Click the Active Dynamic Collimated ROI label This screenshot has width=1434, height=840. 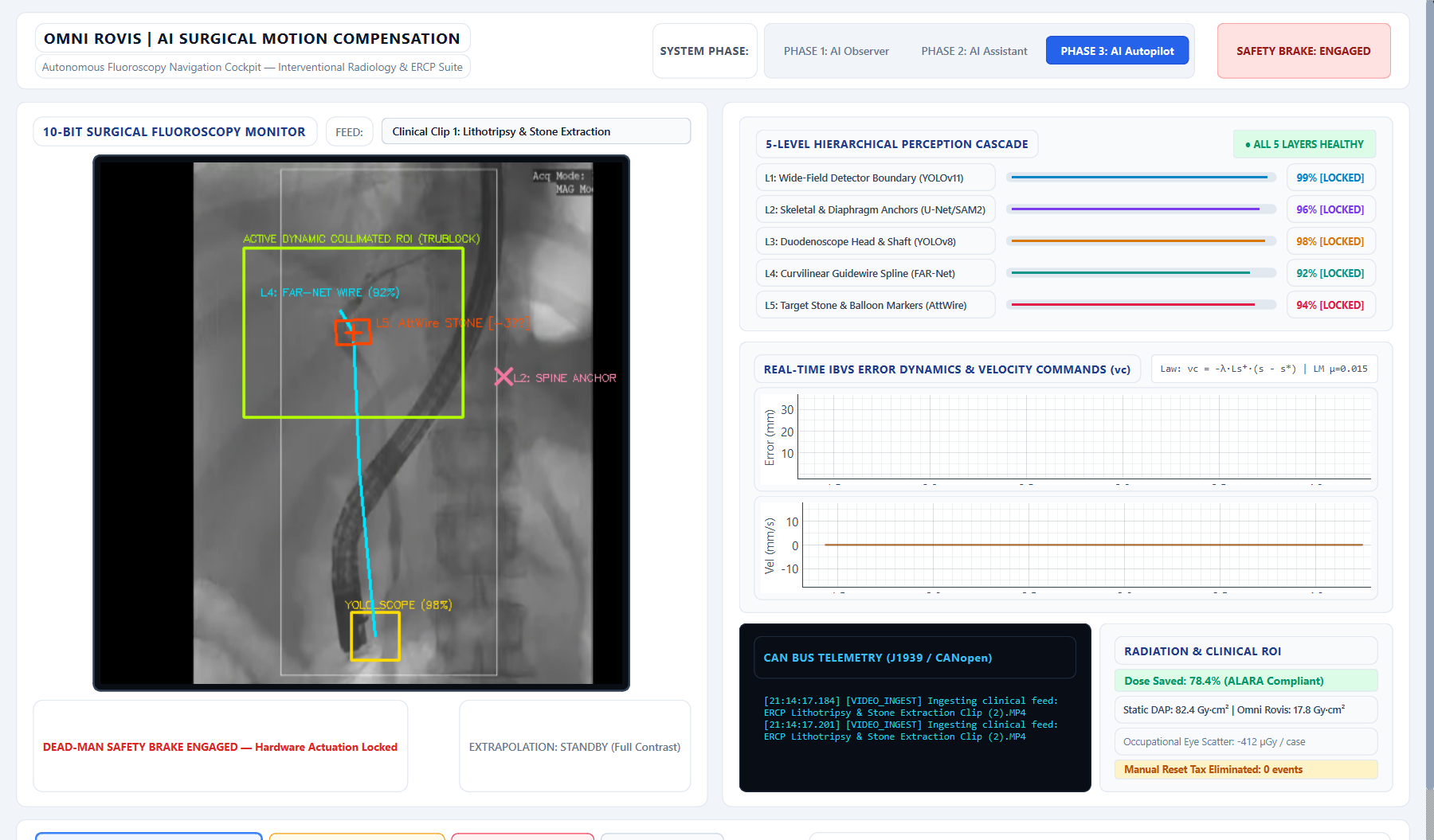[361, 238]
